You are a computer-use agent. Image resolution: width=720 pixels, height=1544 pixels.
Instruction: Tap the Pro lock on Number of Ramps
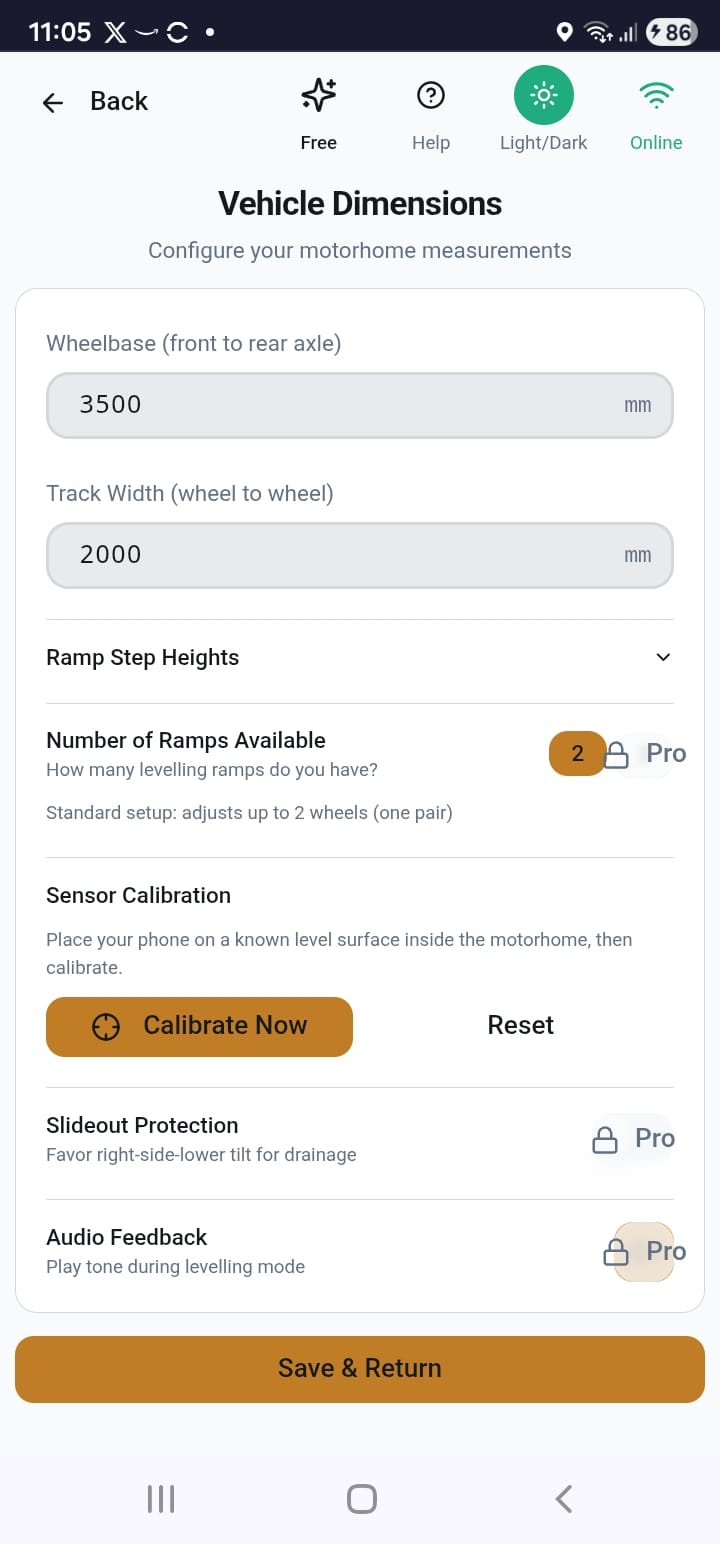click(x=619, y=753)
